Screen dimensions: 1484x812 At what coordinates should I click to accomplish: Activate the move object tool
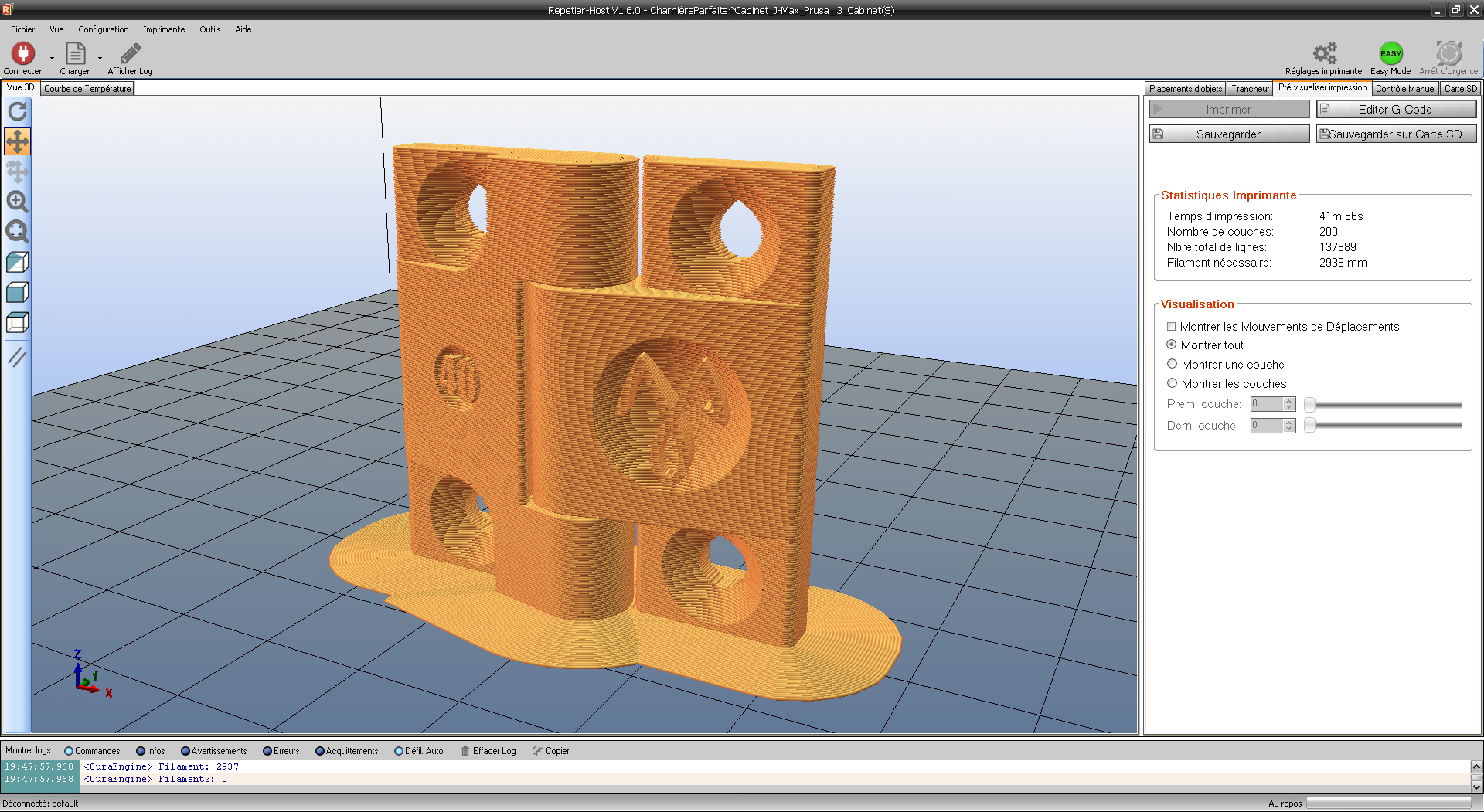coord(17,141)
